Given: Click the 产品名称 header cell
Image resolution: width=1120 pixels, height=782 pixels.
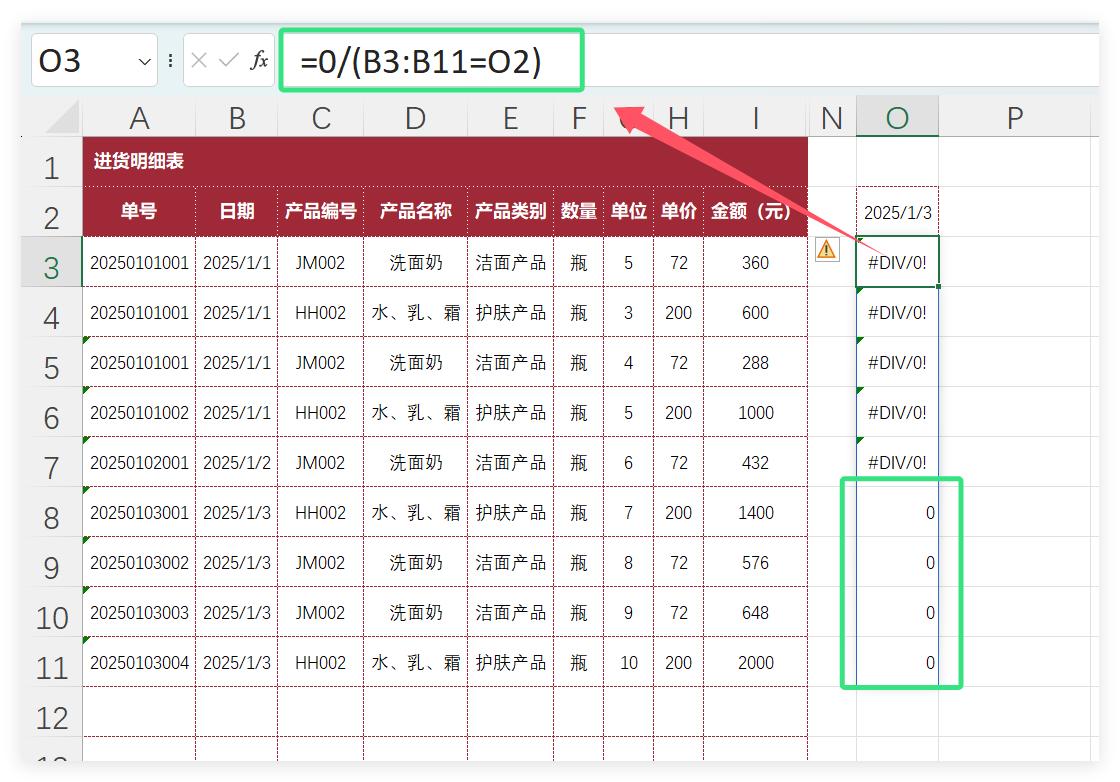Looking at the screenshot, I should click(x=416, y=211).
